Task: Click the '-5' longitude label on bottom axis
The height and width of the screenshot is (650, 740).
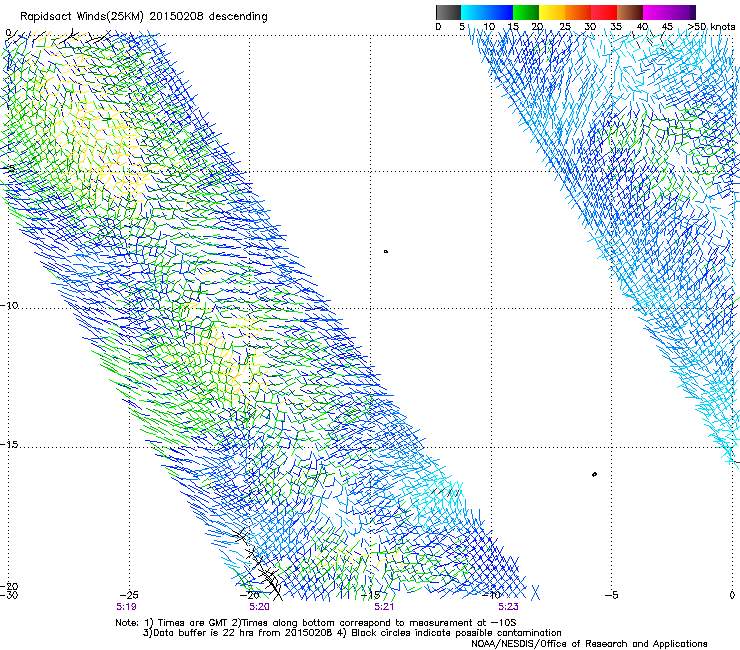Action: 611,595
